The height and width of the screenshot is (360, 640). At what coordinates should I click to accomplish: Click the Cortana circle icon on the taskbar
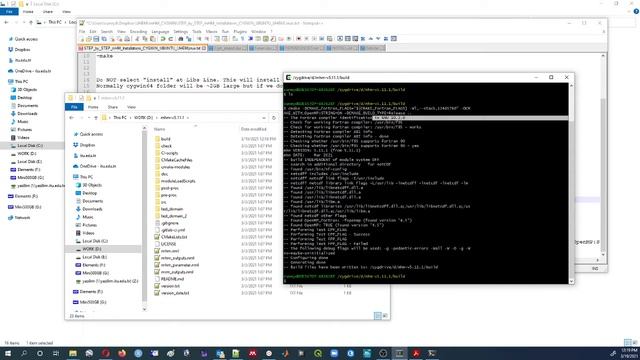[40, 353]
